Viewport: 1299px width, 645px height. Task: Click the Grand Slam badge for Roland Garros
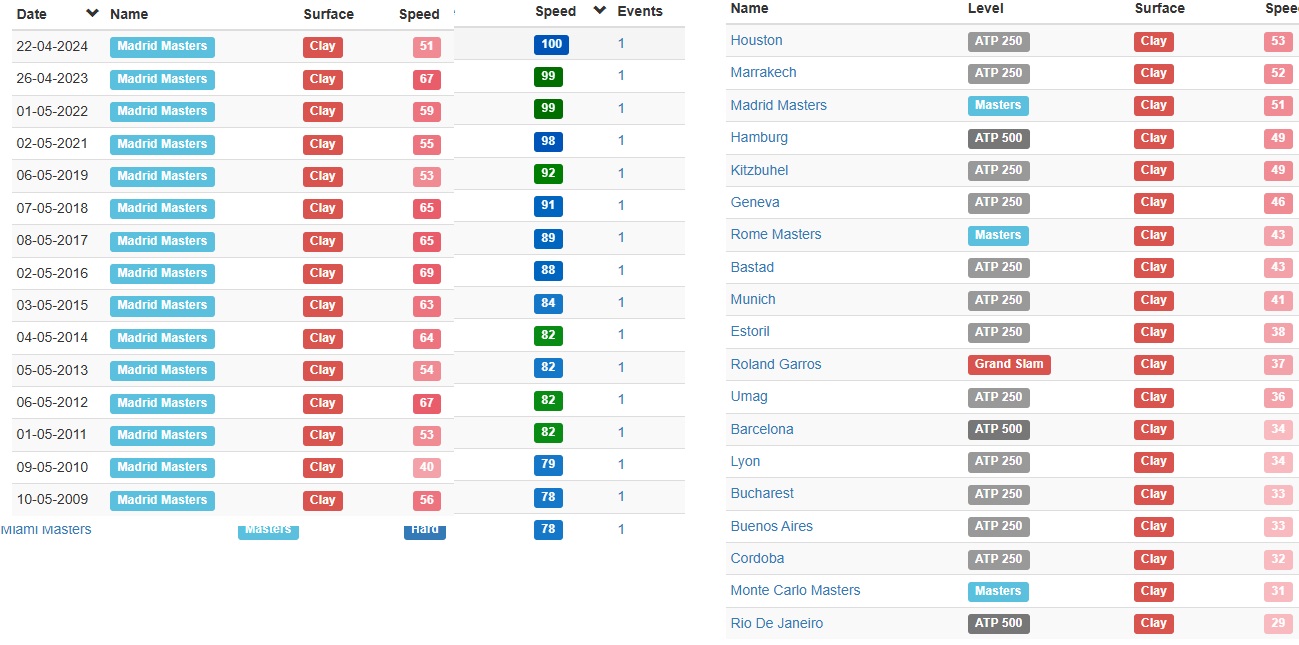pyautogui.click(x=1009, y=364)
